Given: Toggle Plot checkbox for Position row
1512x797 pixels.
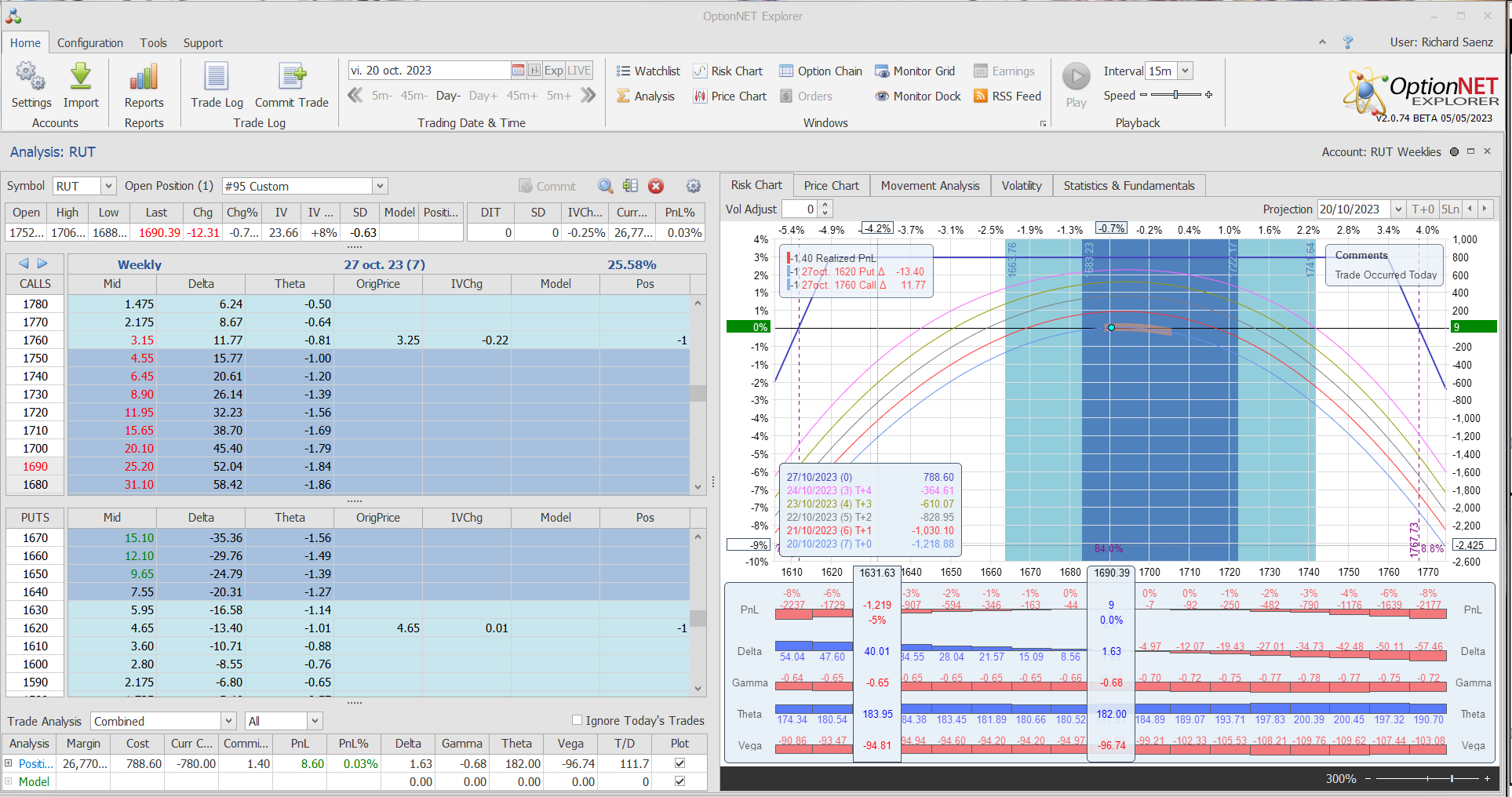Looking at the screenshot, I should [679, 763].
